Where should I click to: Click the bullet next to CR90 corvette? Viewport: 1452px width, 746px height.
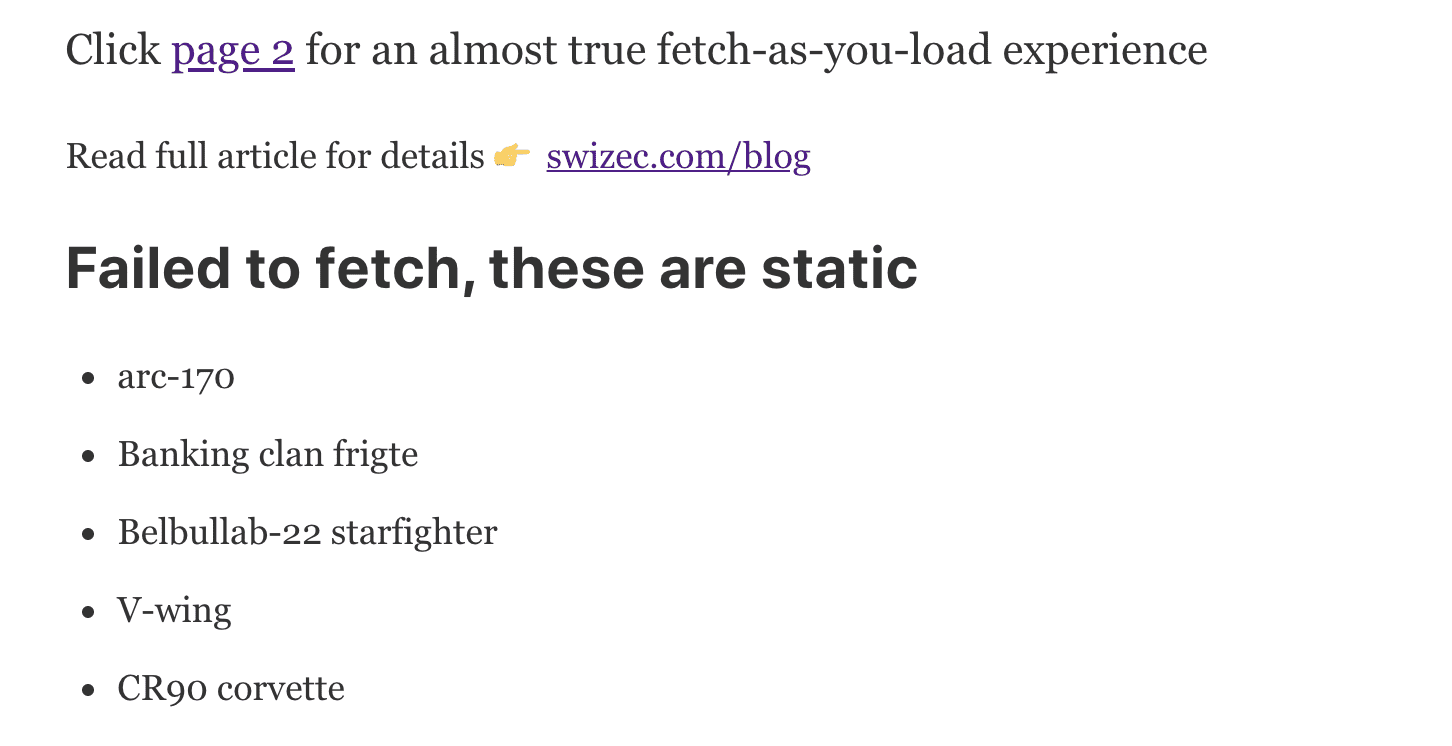click(89, 690)
